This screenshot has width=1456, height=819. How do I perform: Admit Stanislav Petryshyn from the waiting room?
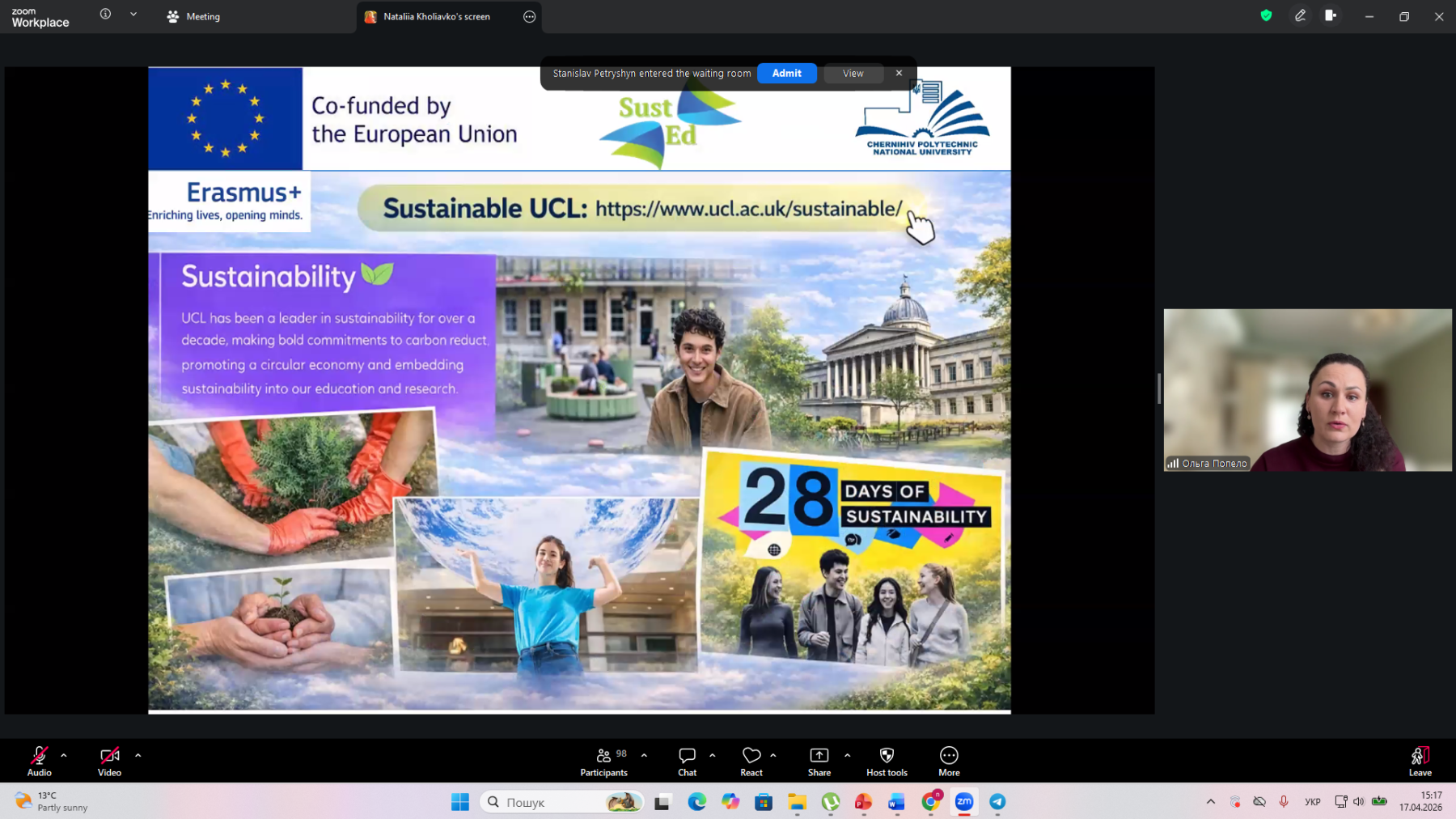pyautogui.click(x=787, y=73)
